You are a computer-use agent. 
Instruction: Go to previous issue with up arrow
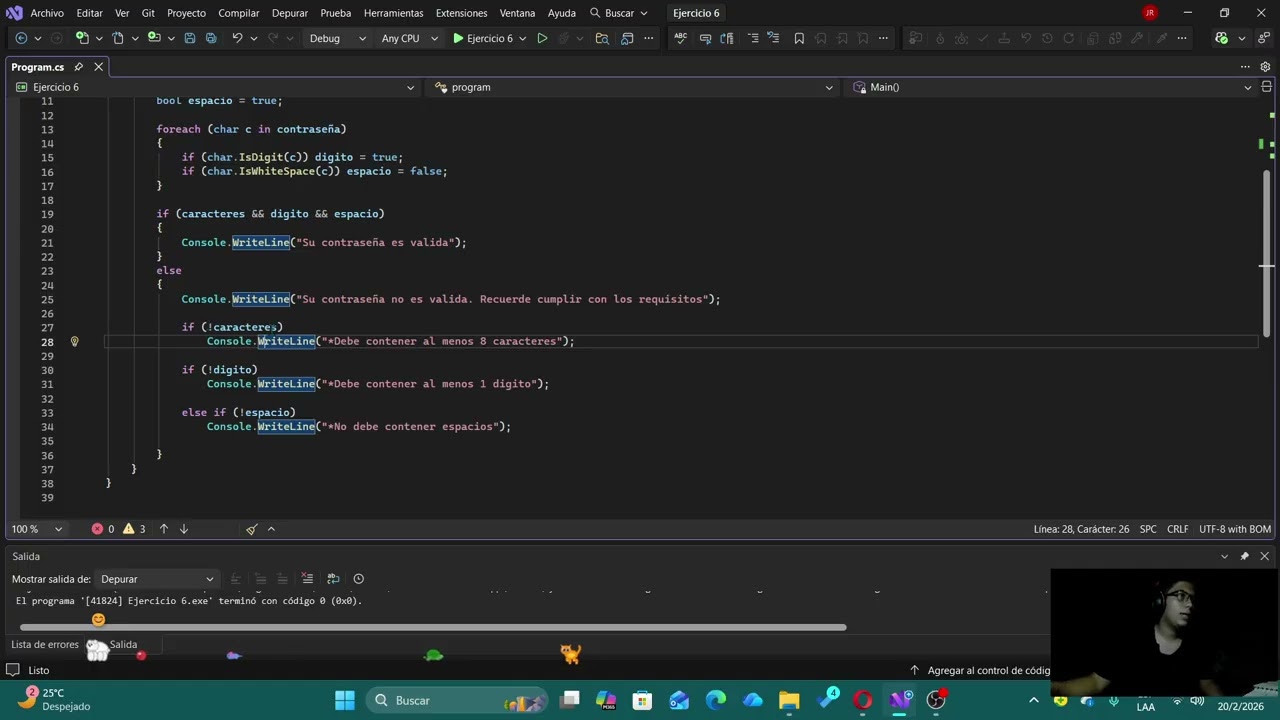tap(164, 529)
